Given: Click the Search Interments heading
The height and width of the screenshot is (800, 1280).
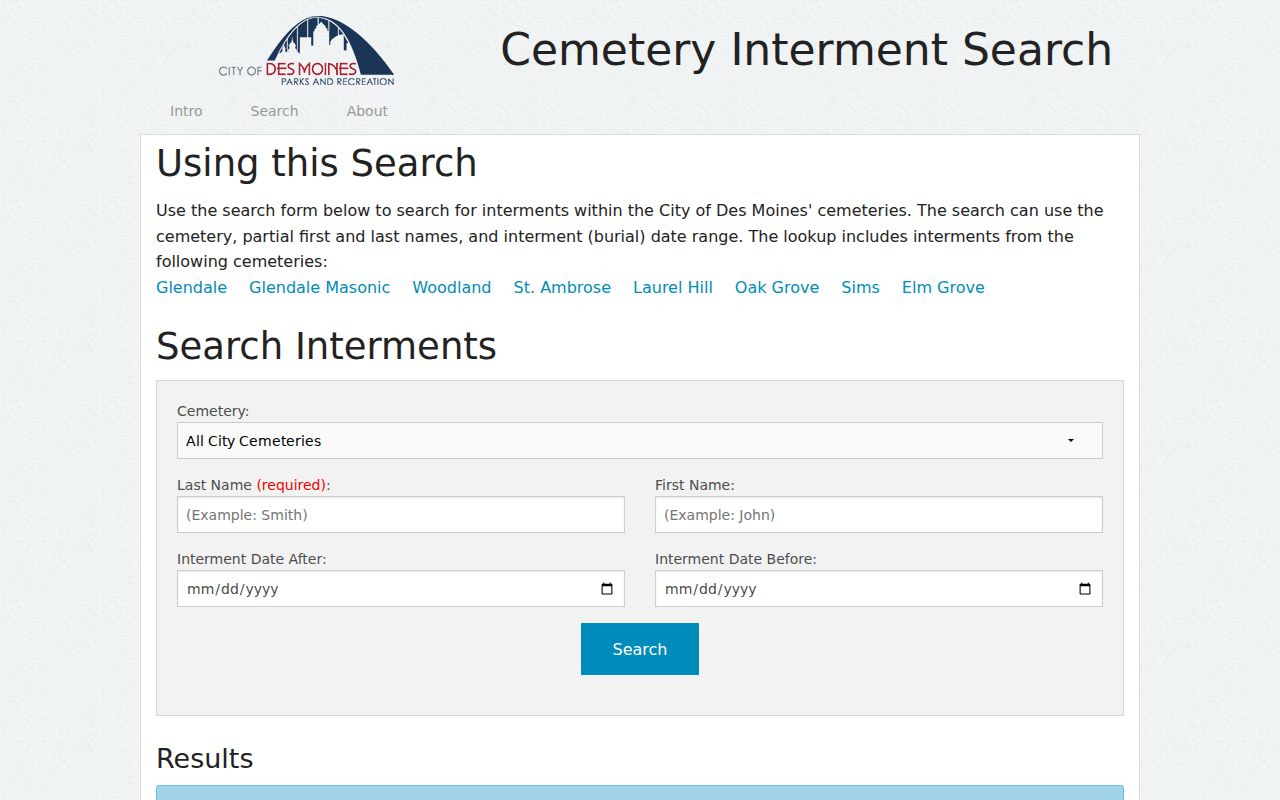Looking at the screenshot, I should [x=326, y=346].
